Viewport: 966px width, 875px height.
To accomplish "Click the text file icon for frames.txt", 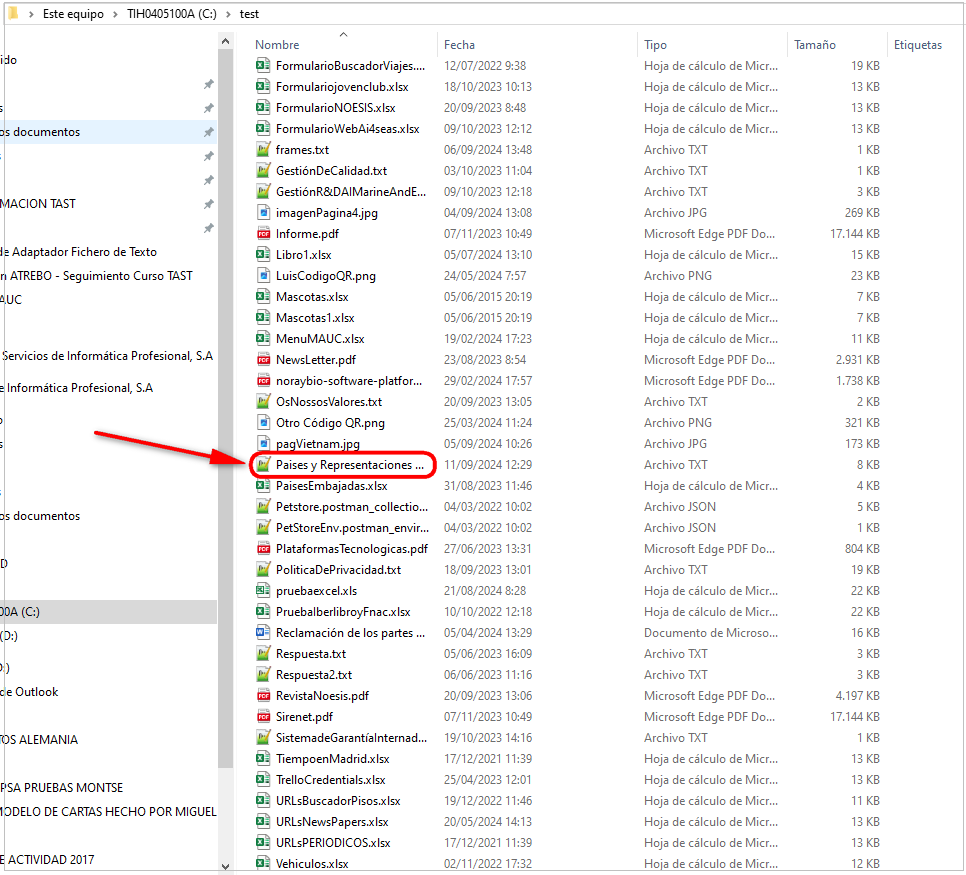I will pyautogui.click(x=264, y=150).
